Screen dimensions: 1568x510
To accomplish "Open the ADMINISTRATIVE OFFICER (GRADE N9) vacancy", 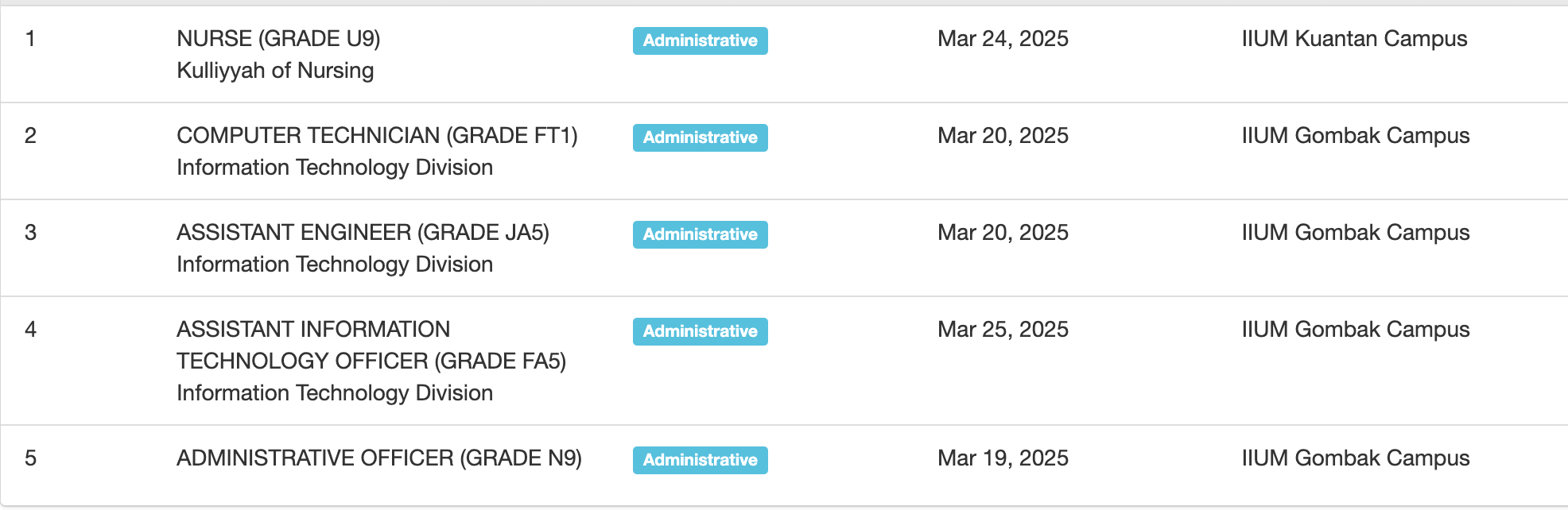I will [x=378, y=458].
